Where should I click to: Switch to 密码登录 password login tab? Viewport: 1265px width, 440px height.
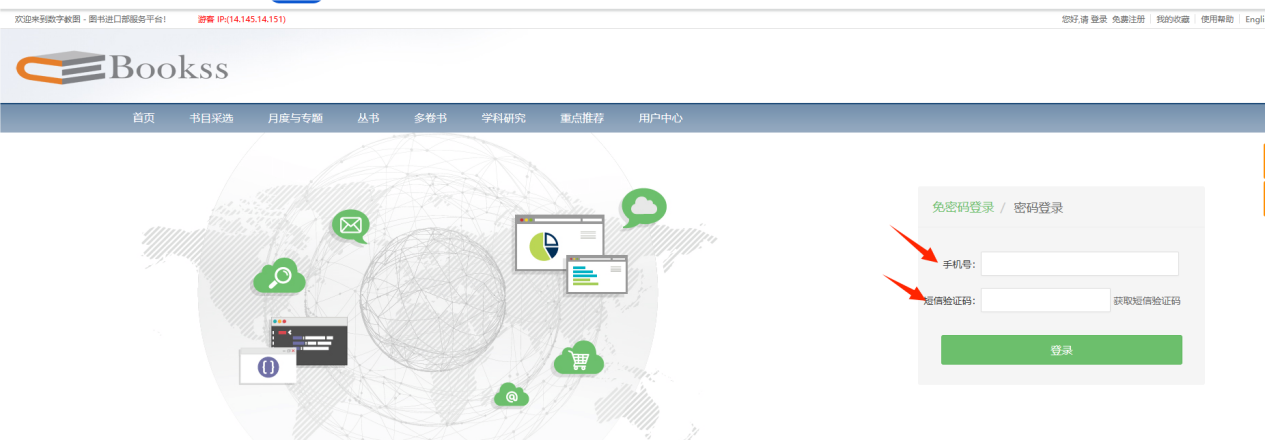tap(1038, 208)
